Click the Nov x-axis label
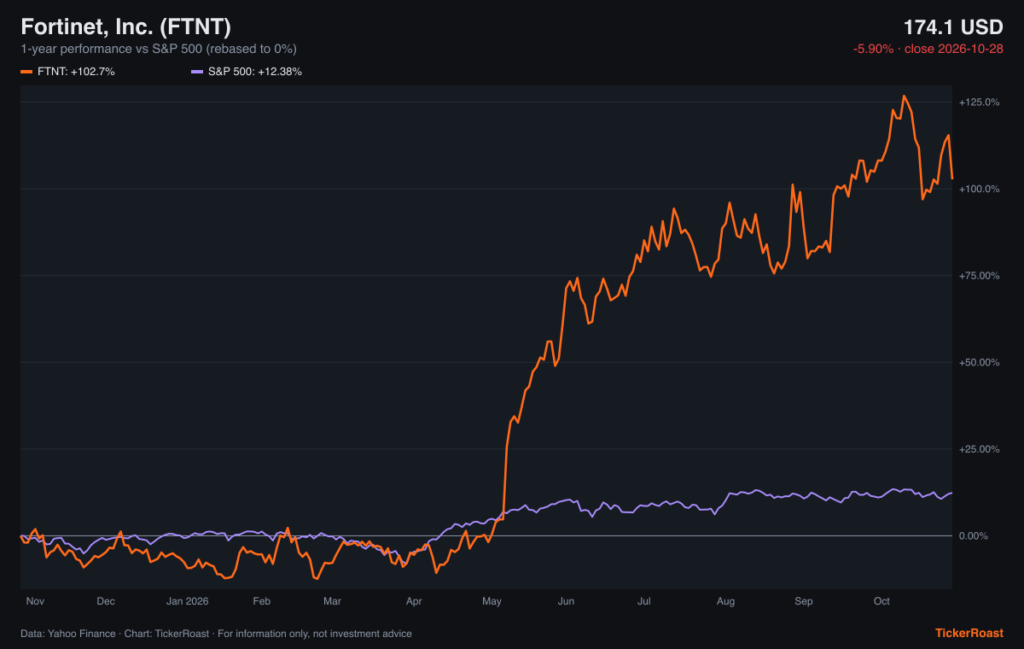This screenshot has width=1024, height=649. (x=35, y=601)
